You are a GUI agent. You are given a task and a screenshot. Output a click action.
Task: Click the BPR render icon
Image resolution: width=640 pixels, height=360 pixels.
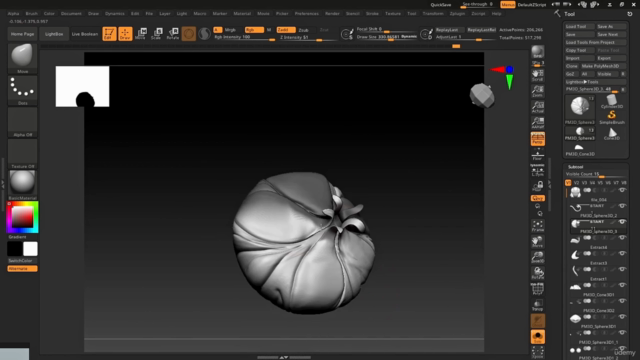538,52
